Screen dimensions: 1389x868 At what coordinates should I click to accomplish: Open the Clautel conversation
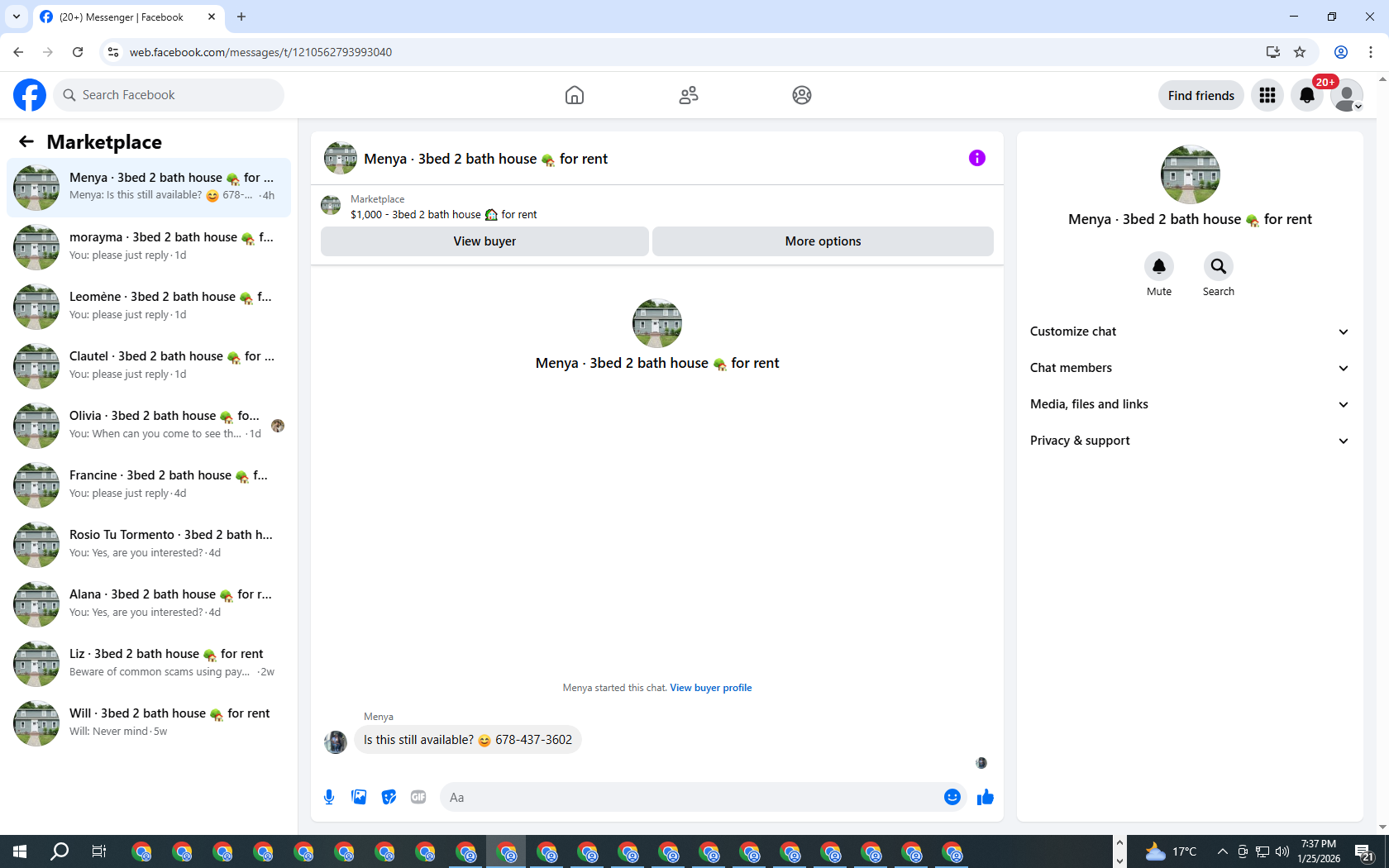click(x=149, y=366)
